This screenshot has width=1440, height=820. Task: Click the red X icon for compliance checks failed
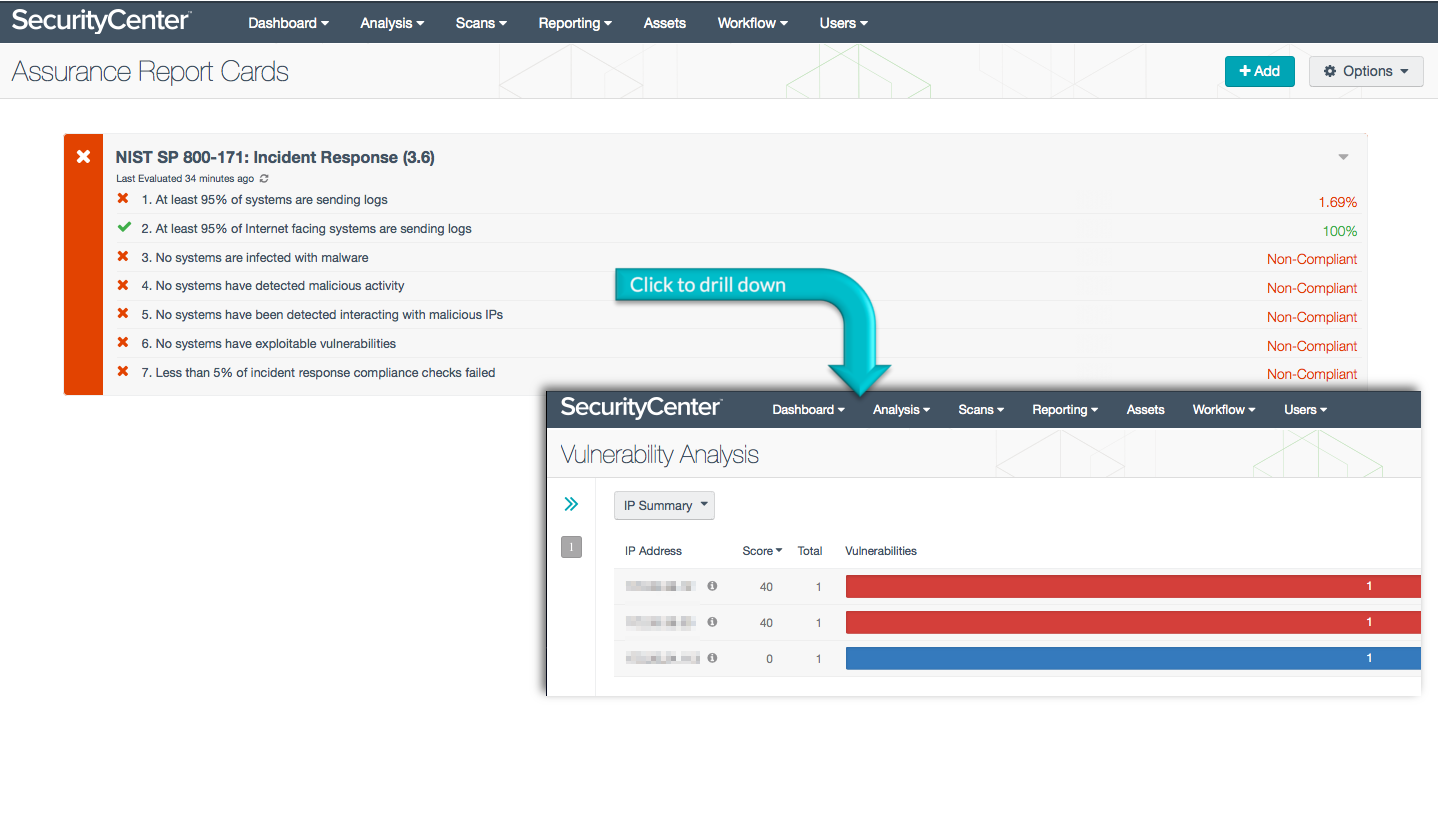pos(123,372)
